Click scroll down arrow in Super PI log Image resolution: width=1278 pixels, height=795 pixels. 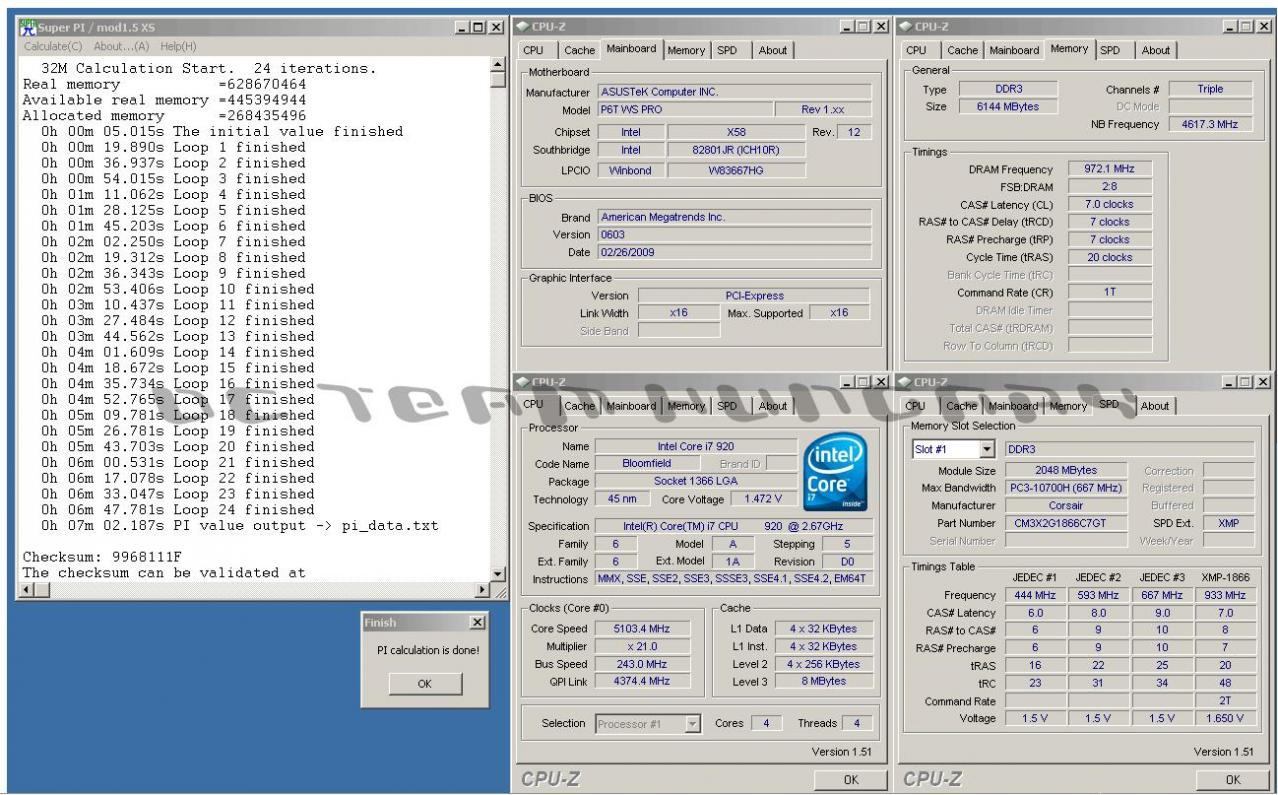pos(499,573)
